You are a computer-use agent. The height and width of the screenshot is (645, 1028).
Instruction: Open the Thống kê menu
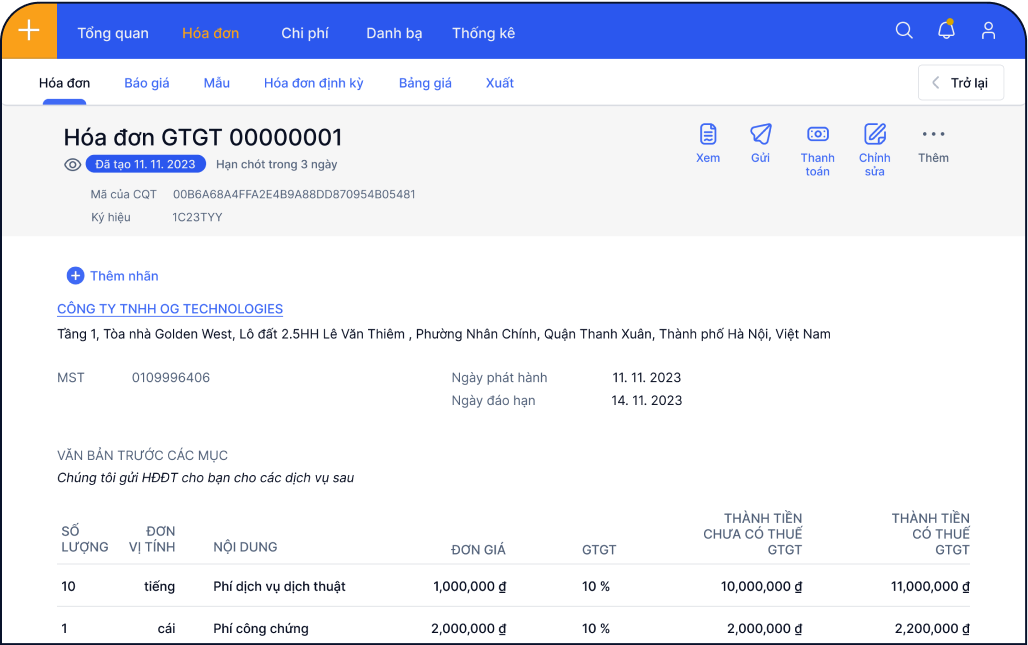point(483,33)
